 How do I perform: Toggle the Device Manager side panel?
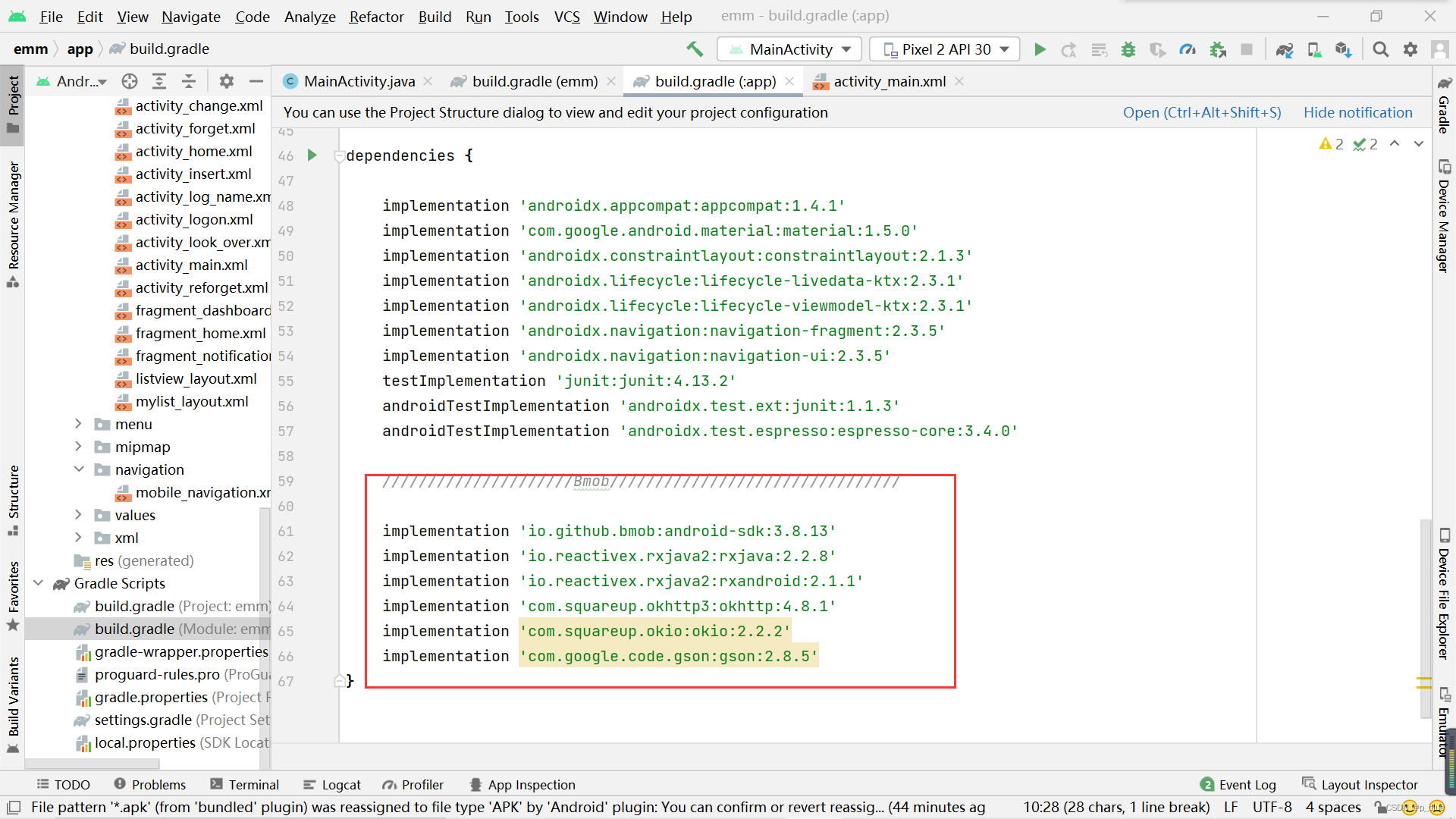click(1444, 216)
